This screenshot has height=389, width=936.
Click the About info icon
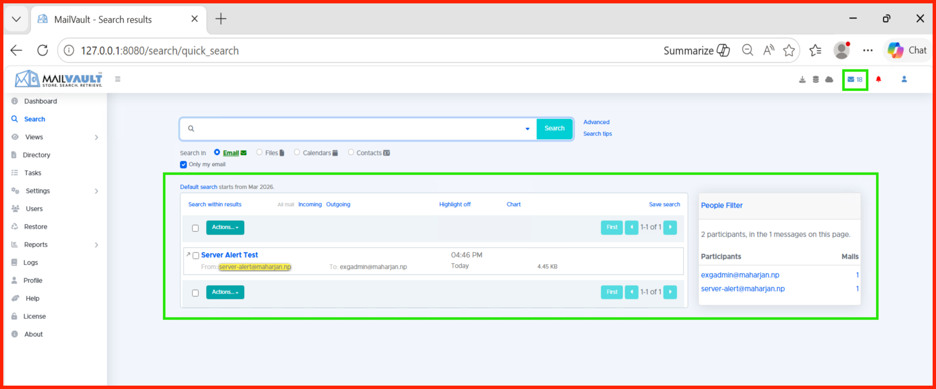(15, 334)
